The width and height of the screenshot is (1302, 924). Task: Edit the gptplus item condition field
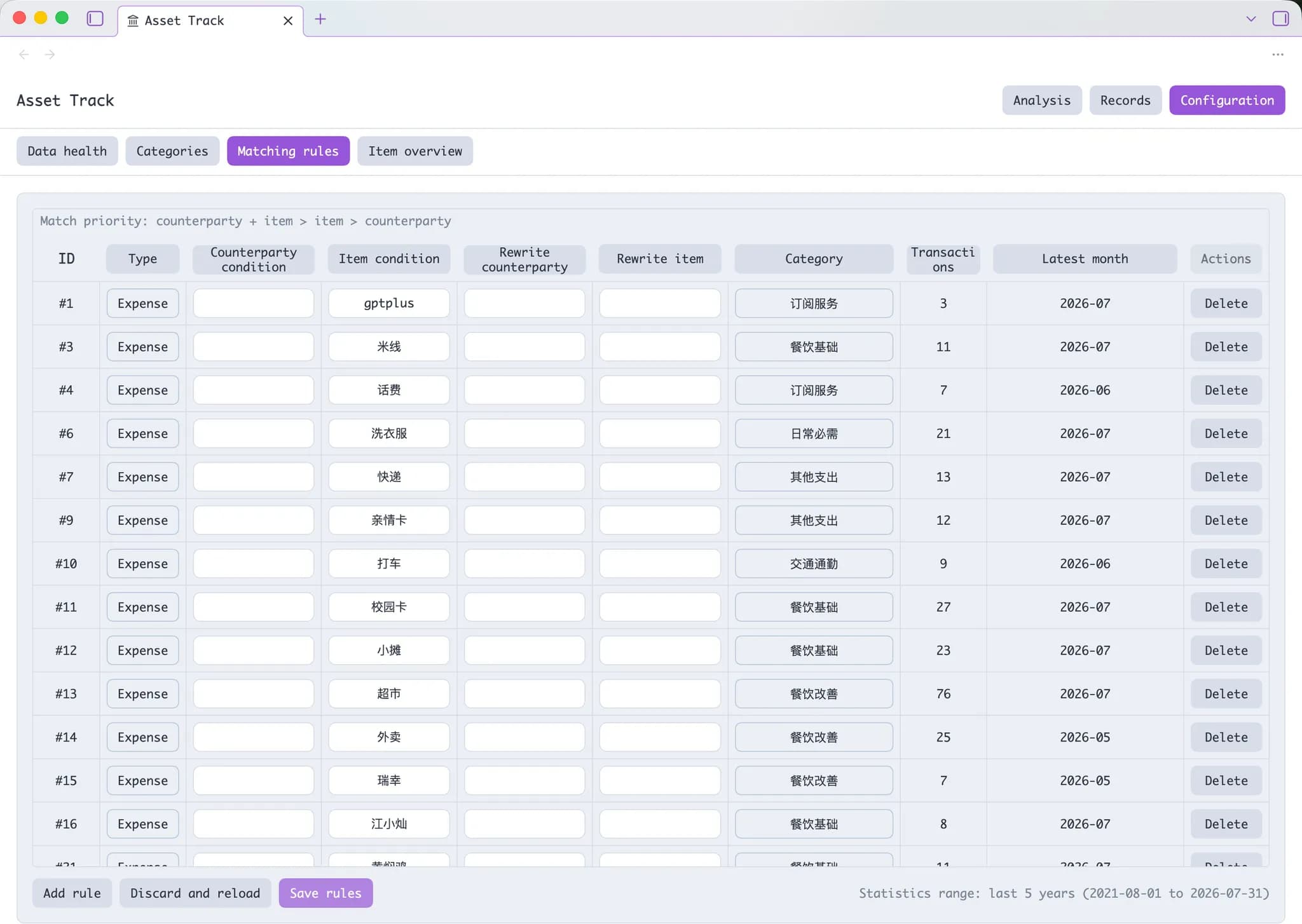tap(389, 303)
